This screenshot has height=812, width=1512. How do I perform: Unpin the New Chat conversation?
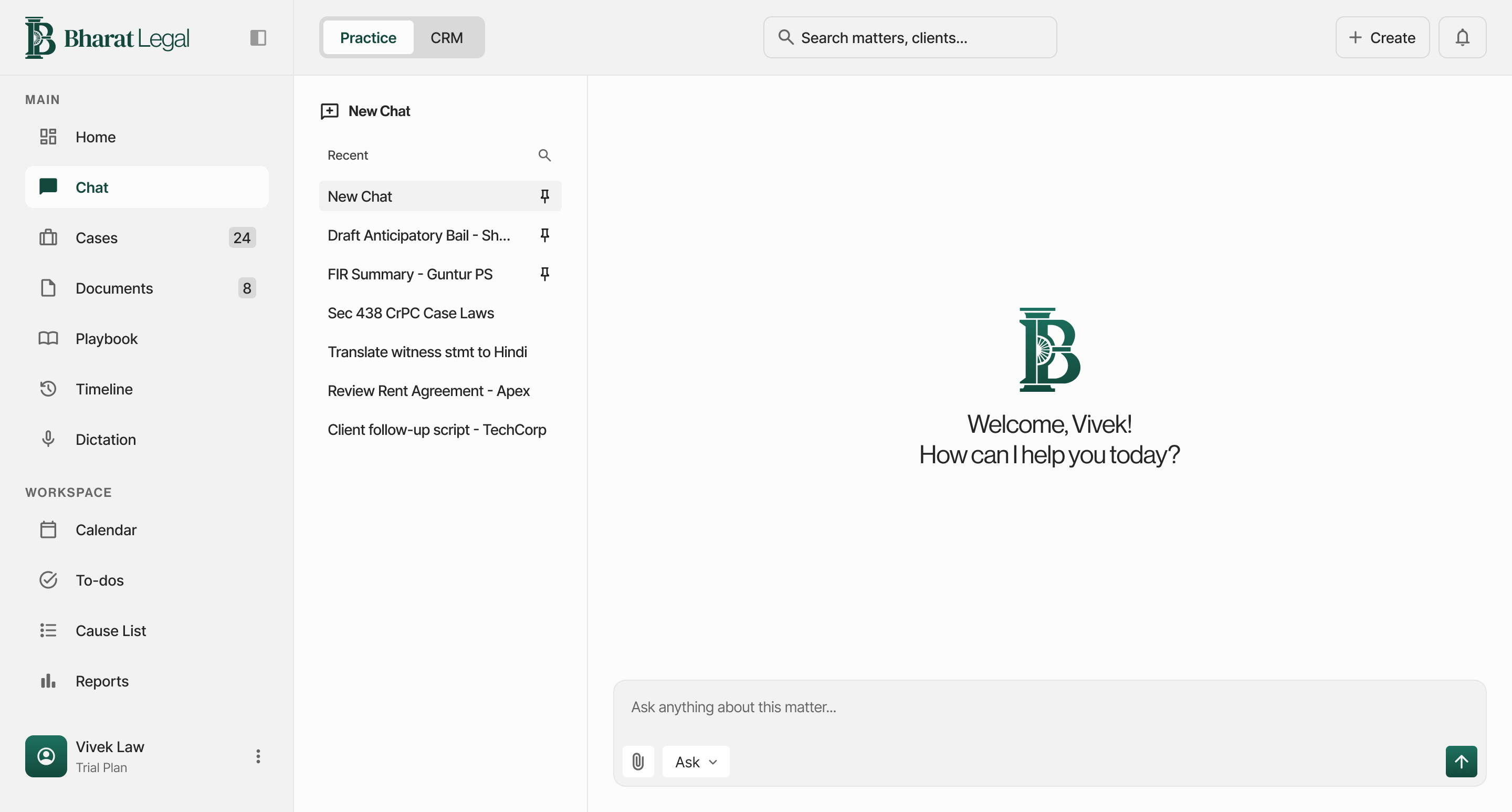coord(545,196)
